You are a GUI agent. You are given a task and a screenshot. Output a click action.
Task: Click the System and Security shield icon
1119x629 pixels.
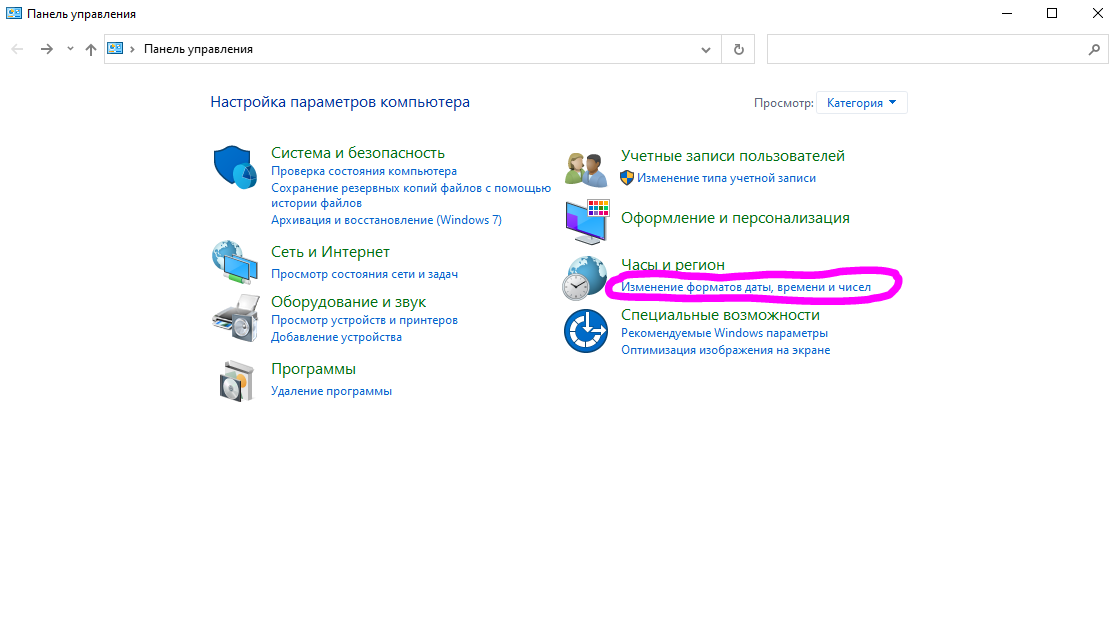(x=235, y=167)
